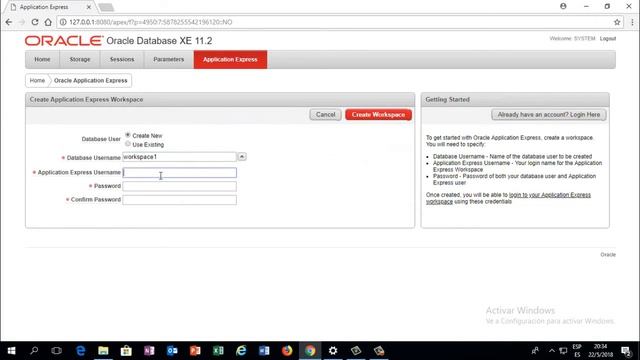
Task: Click Oracle Application Express breadcrumb
Action: tap(91, 80)
